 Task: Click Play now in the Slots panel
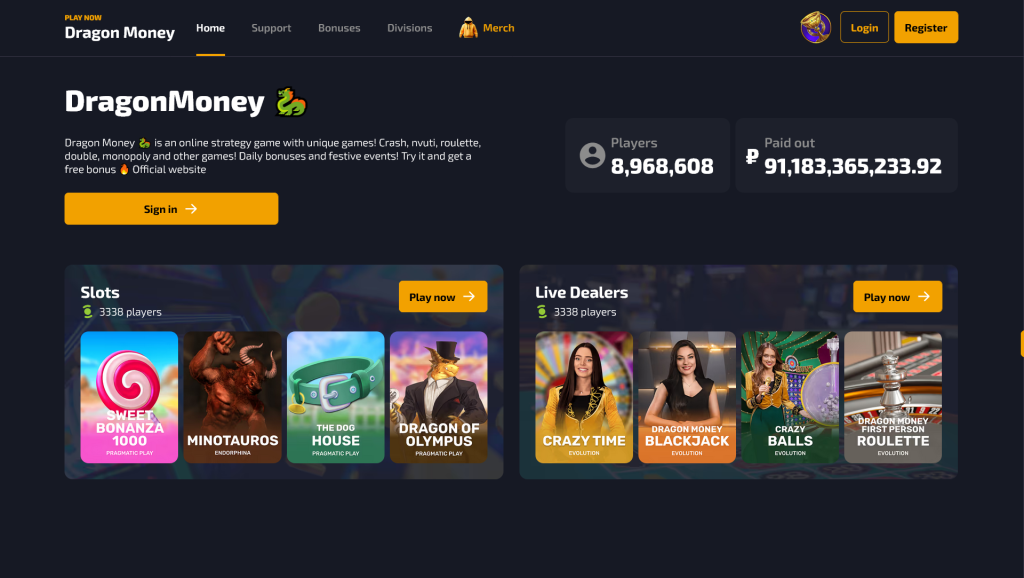click(x=443, y=297)
